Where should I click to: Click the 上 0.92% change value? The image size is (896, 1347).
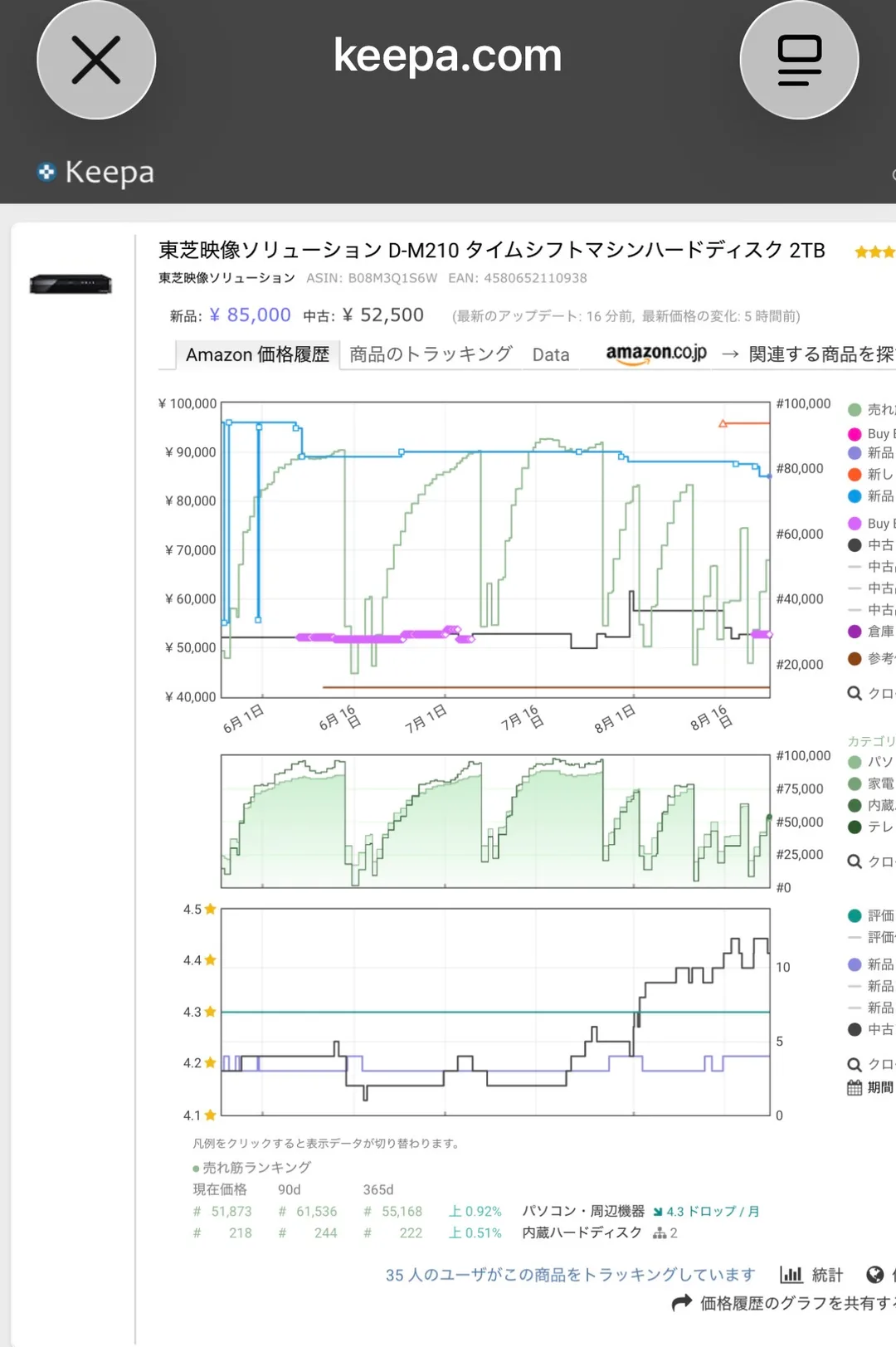[x=475, y=1211]
